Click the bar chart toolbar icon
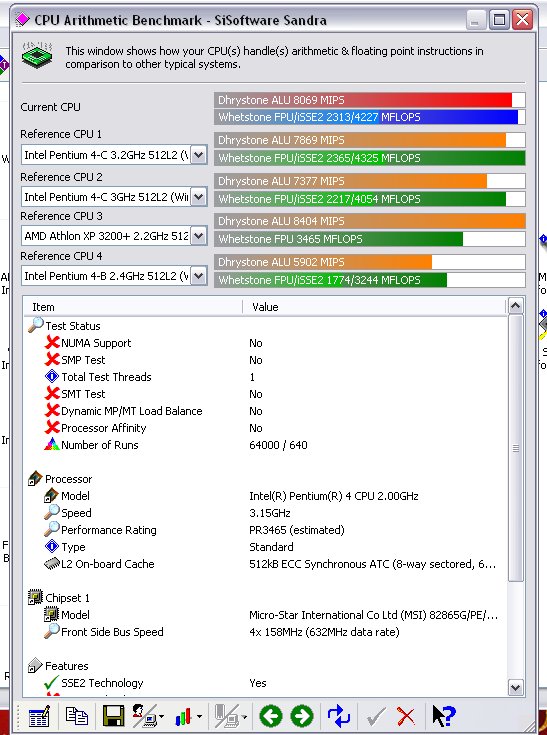Image resolution: width=547 pixels, height=735 pixels. click(183, 716)
